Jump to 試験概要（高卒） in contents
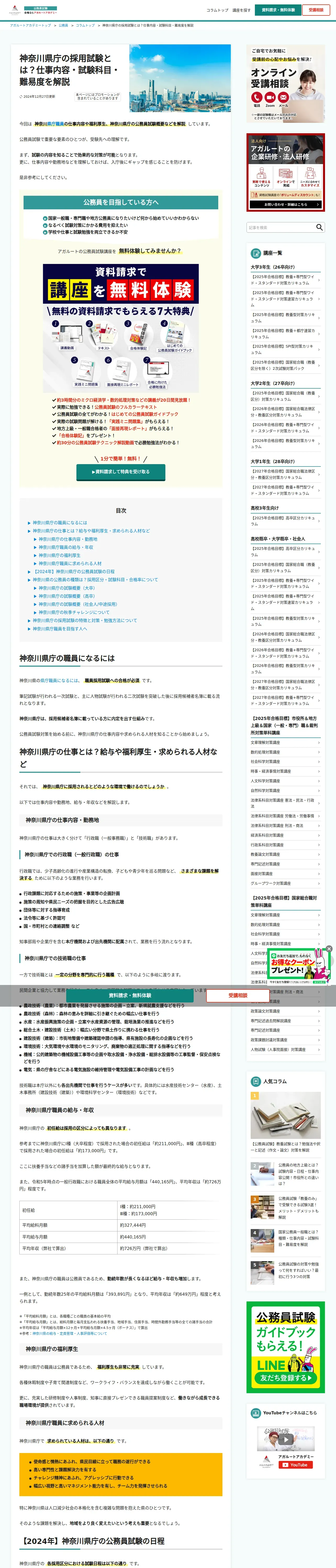The height and width of the screenshot is (1568, 336). pyautogui.click(x=66, y=596)
